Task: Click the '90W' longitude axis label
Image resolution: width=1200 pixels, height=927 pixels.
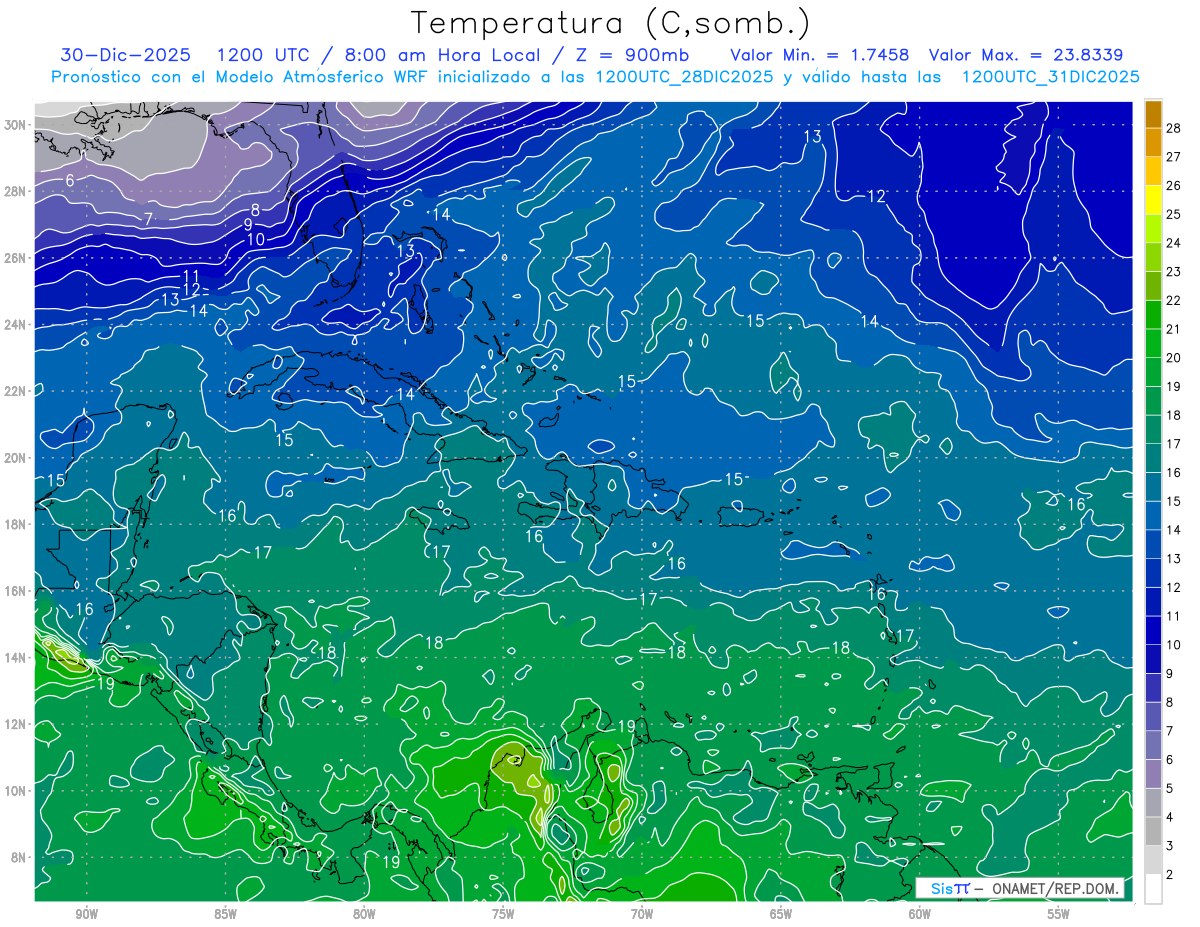Action: [86, 914]
